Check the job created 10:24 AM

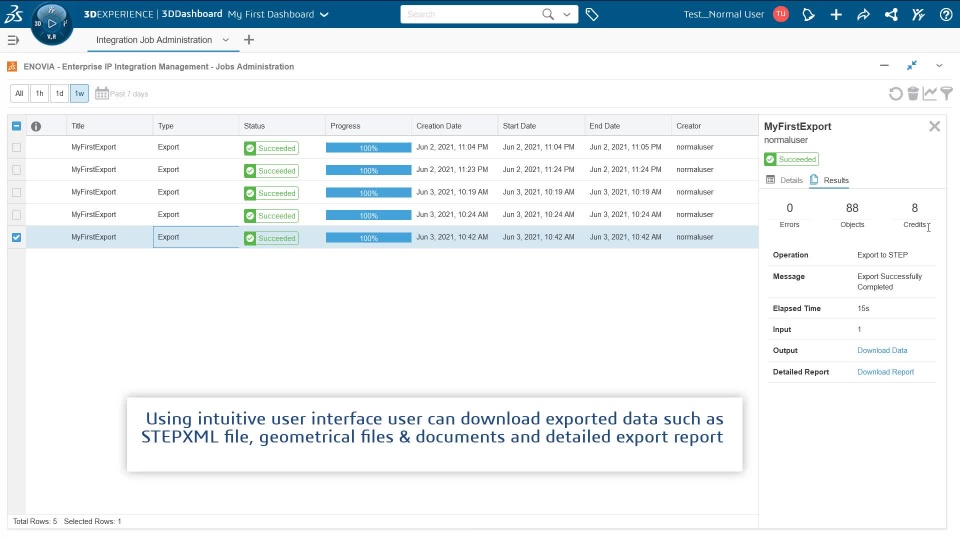[17, 215]
